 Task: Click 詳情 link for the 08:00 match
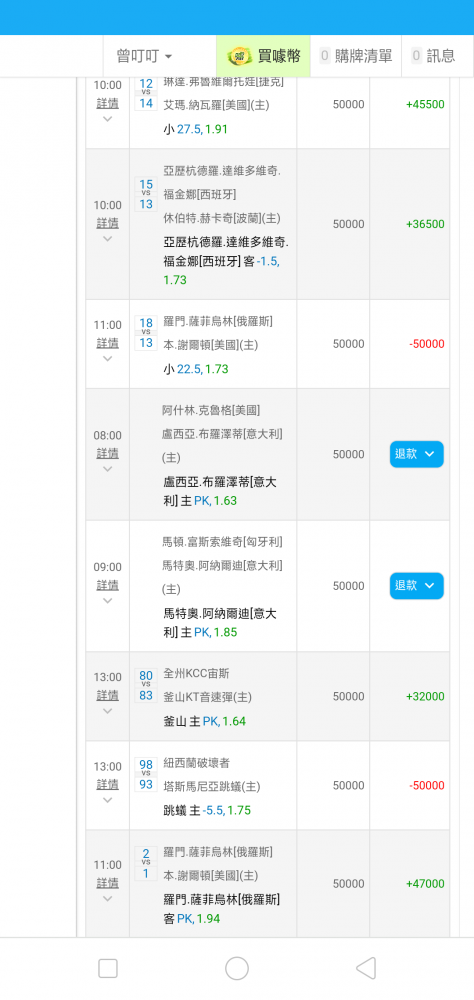[107, 453]
